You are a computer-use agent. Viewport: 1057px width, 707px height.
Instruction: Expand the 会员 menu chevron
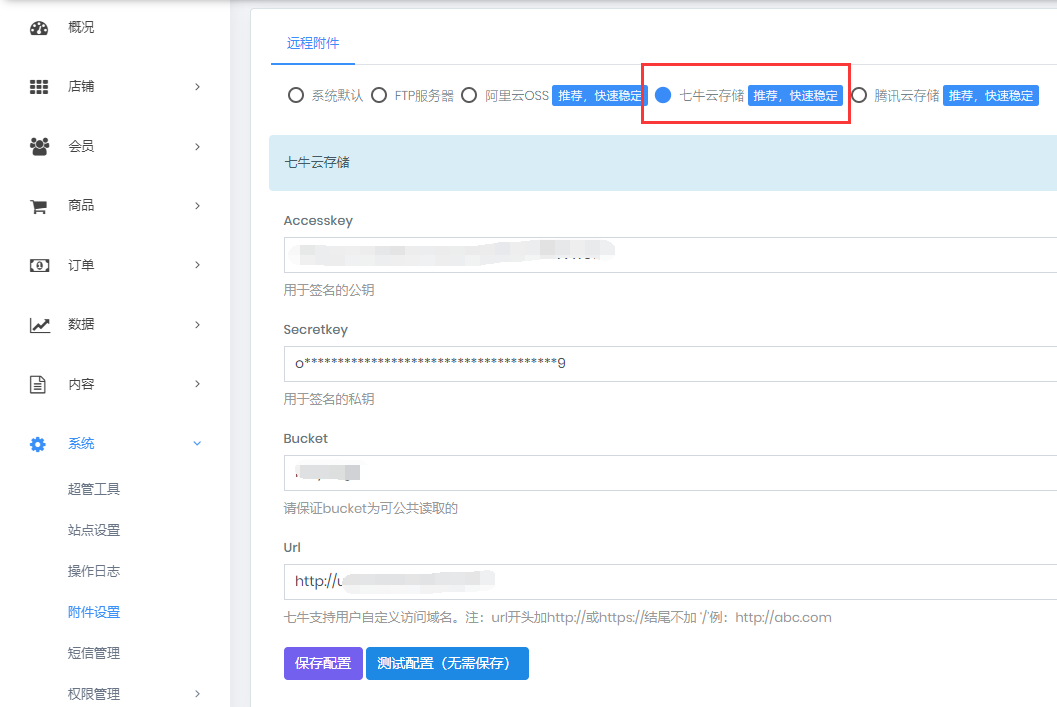[x=197, y=146]
